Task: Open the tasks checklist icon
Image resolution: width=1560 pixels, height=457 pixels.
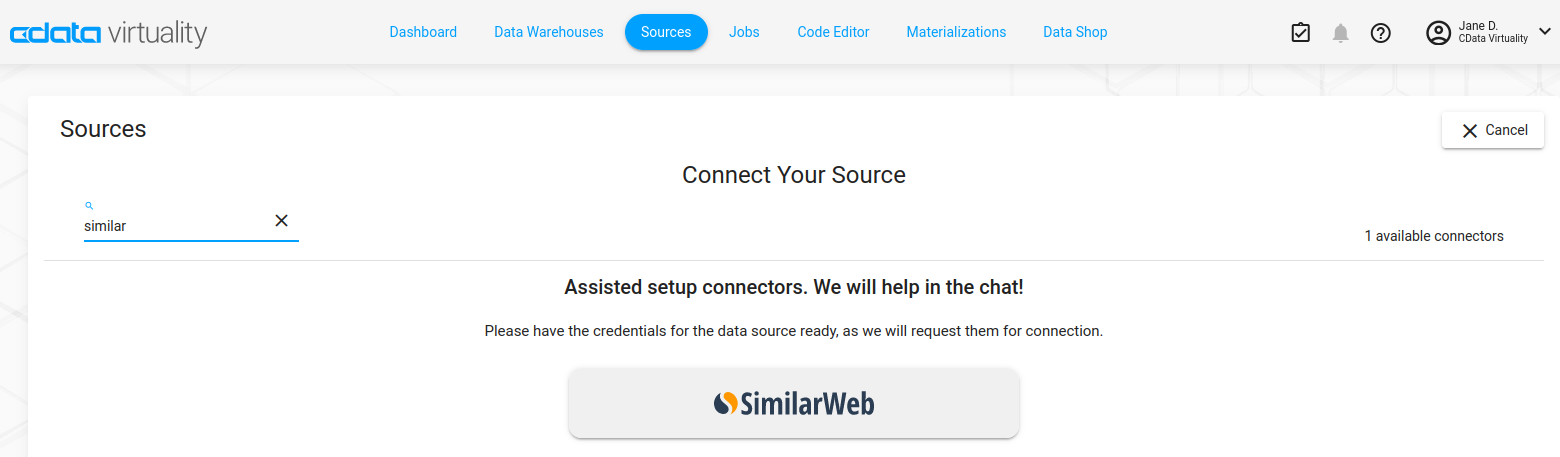Action: pos(1300,33)
